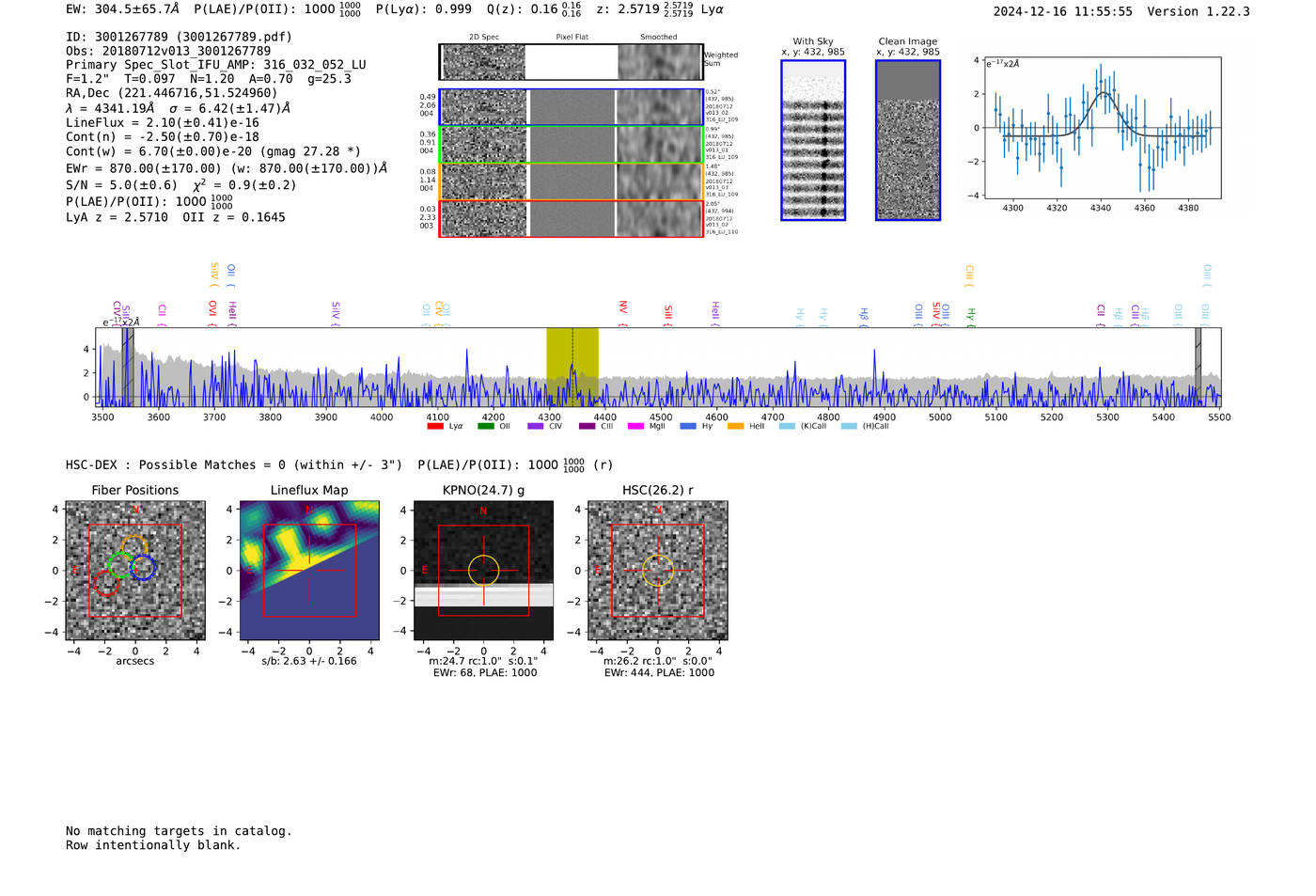This screenshot has width=1316, height=896.
Task: Open the green-bordered fiber spectrum row
Action: [x=572, y=145]
